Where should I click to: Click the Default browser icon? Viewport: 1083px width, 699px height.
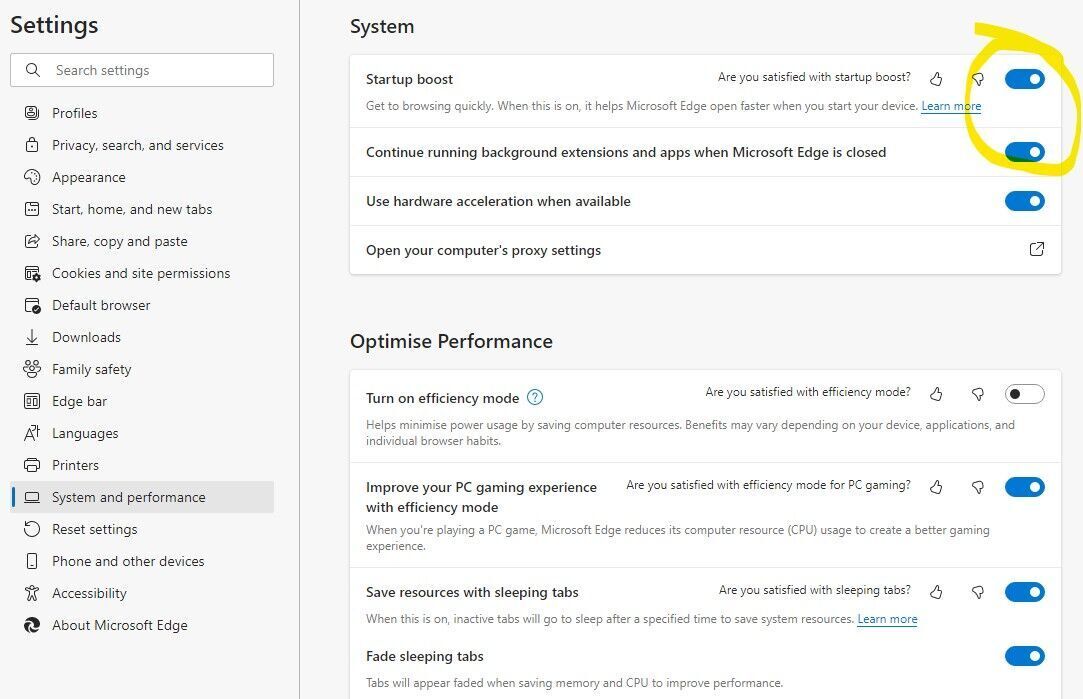point(32,305)
